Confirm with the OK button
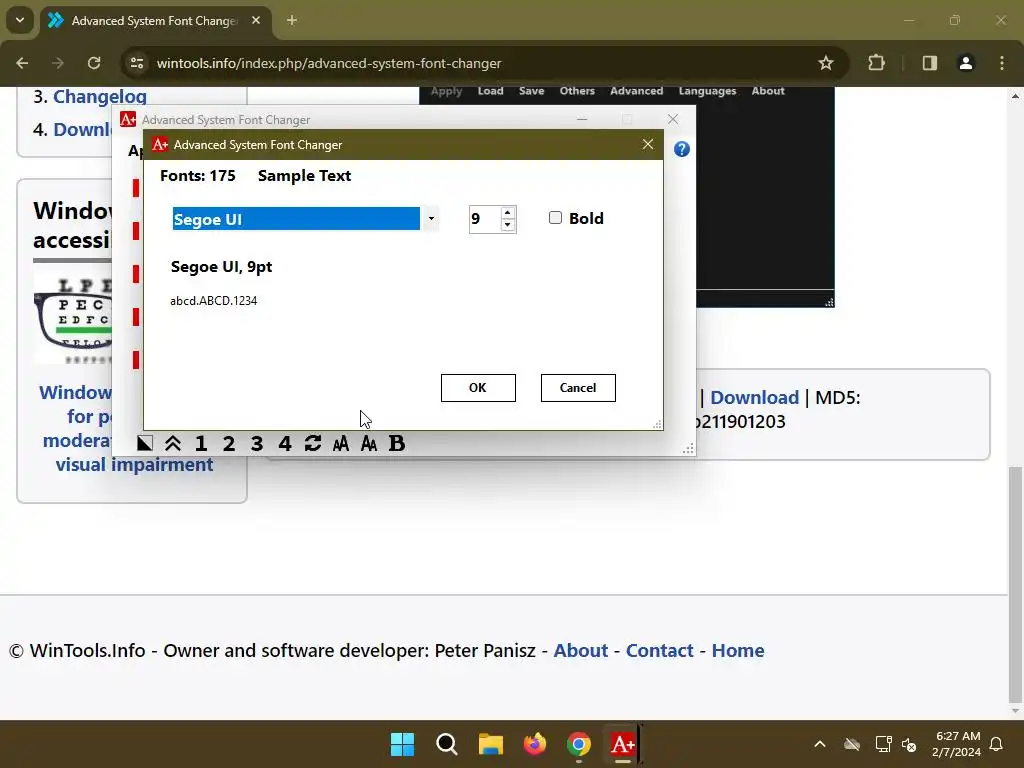This screenshot has height=768, width=1024. (x=478, y=388)
